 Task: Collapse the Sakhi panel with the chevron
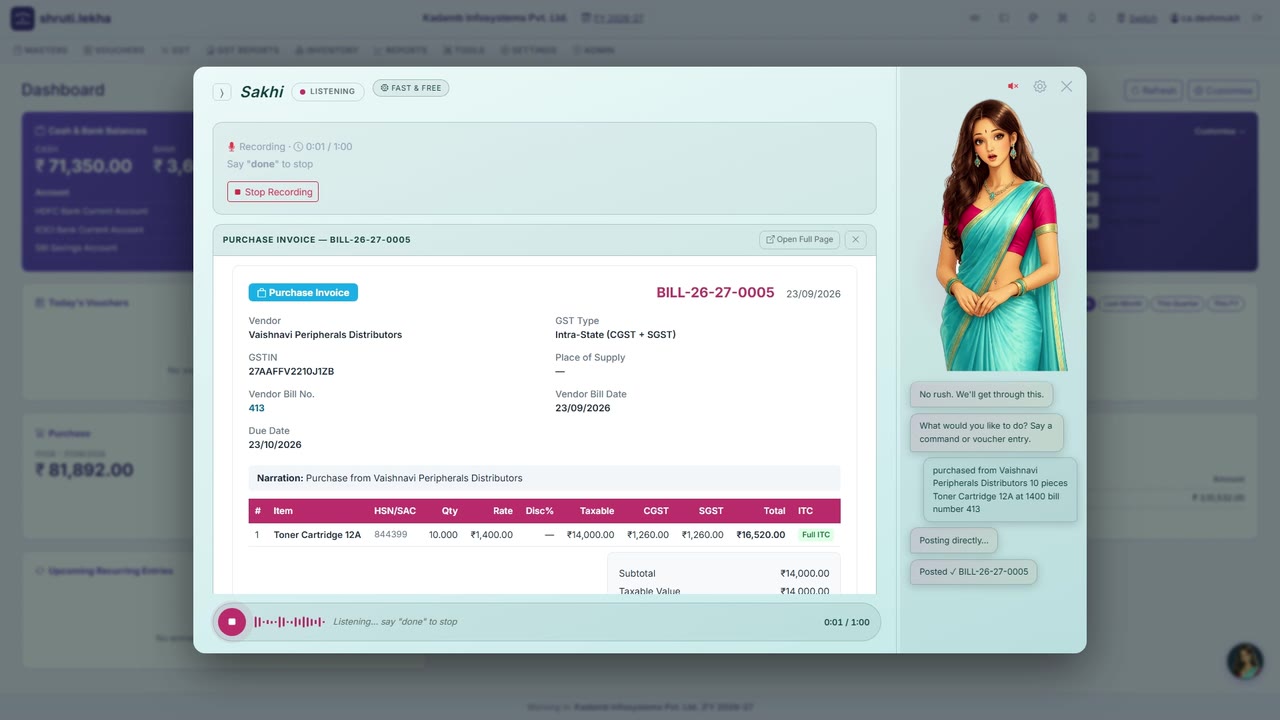point(222,92)
